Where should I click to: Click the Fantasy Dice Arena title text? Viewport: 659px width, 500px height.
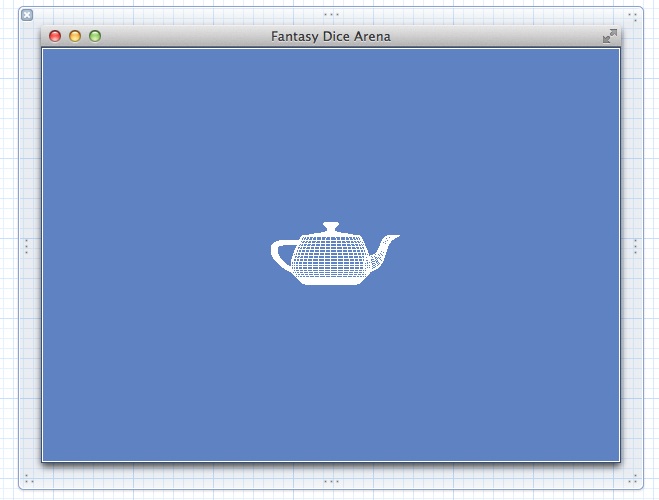(x=331, y=37)
